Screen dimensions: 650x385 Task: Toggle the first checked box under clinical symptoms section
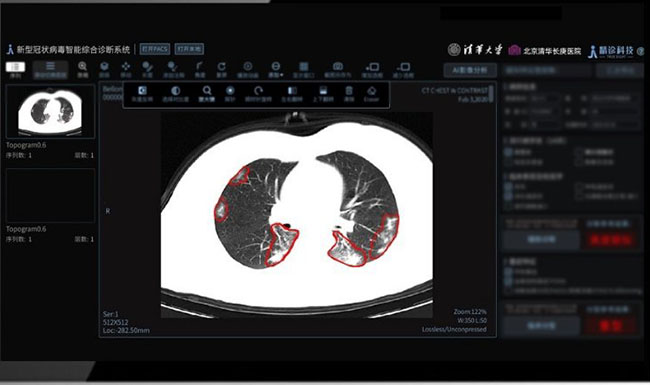[x=508, y=187]
